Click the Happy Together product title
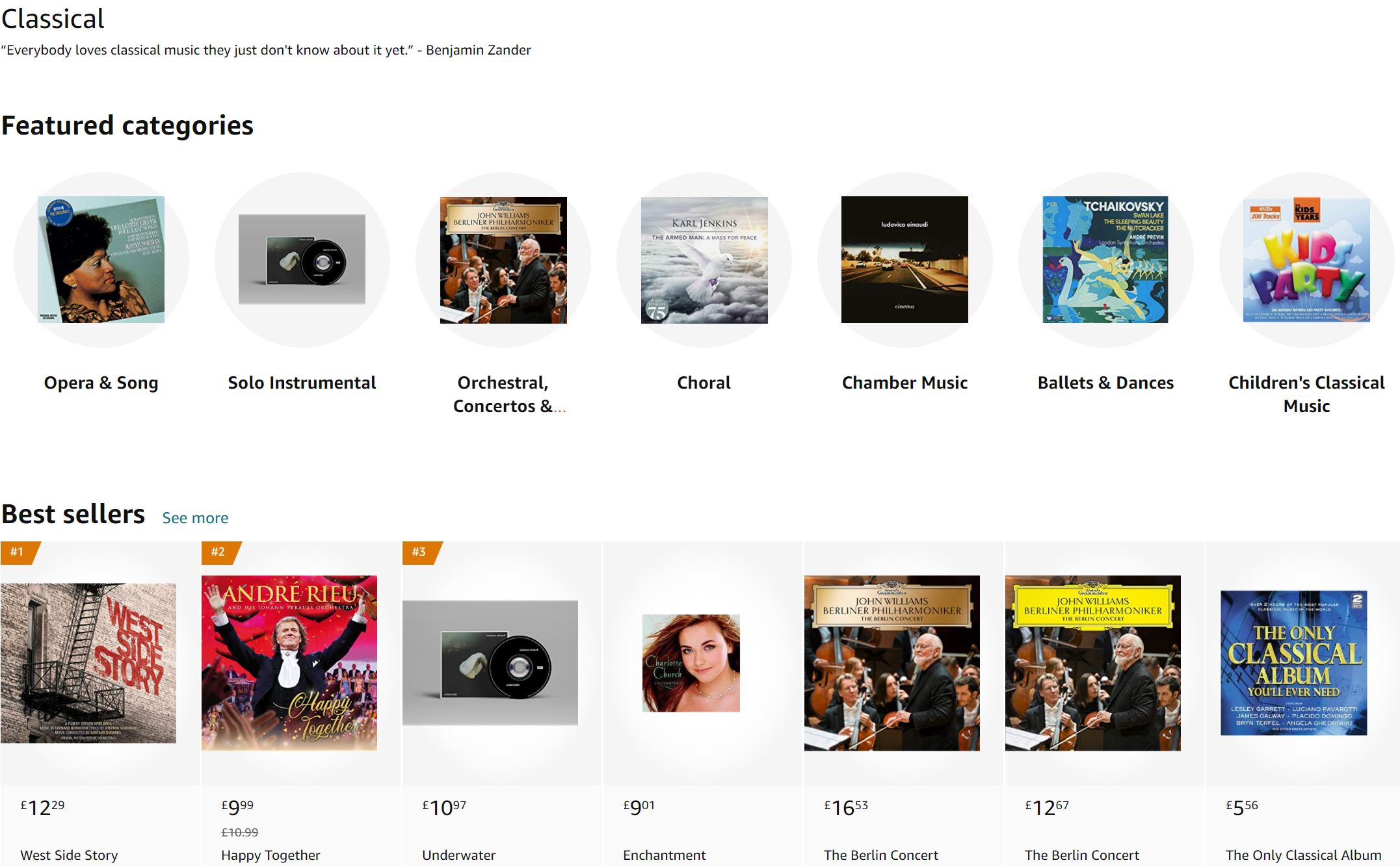 [x=271, y=855]
